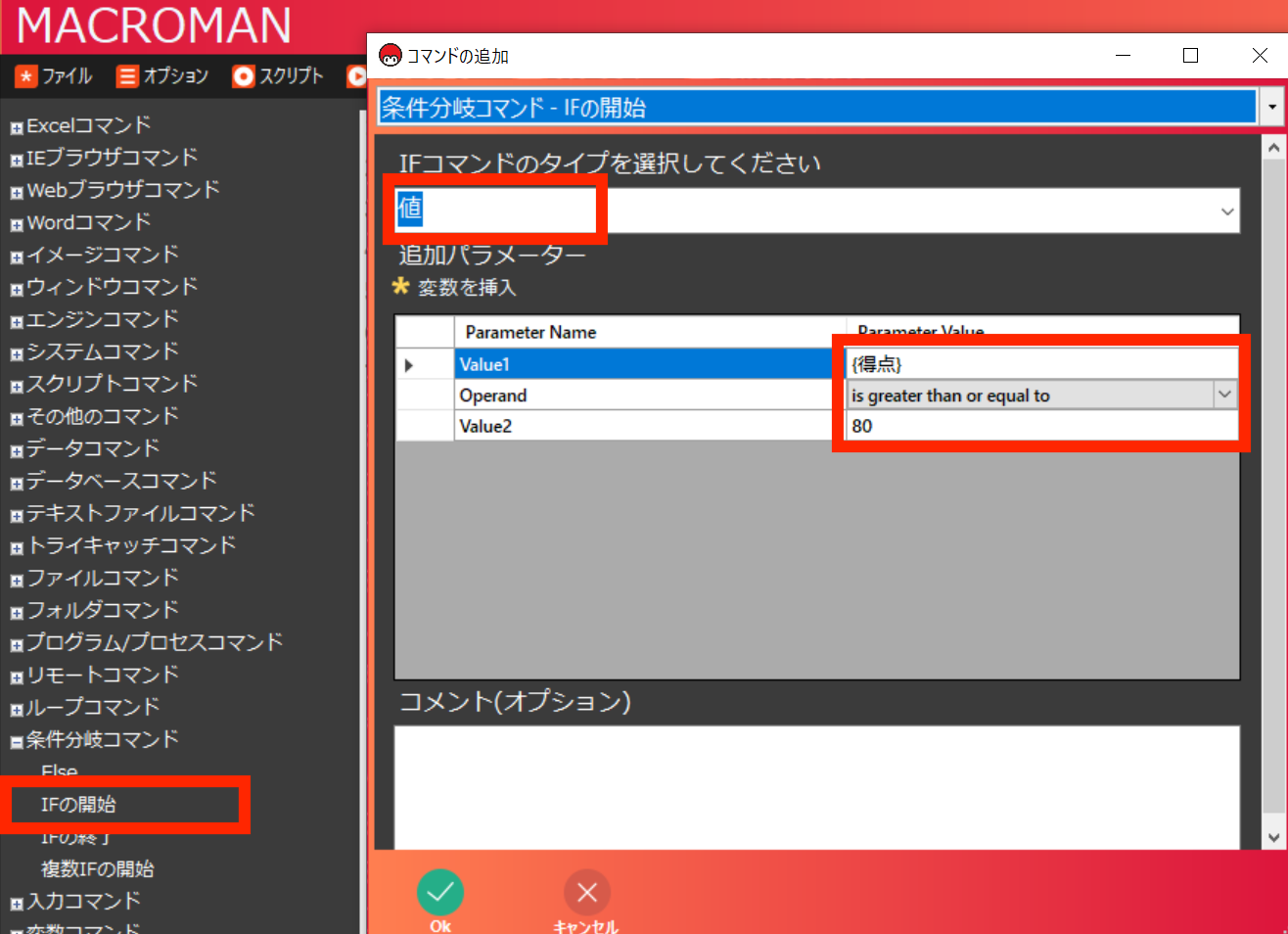Select 入力コマンド in the command tree
The width and height of the screenshot is (1288, 934).
tap(83, 901)
